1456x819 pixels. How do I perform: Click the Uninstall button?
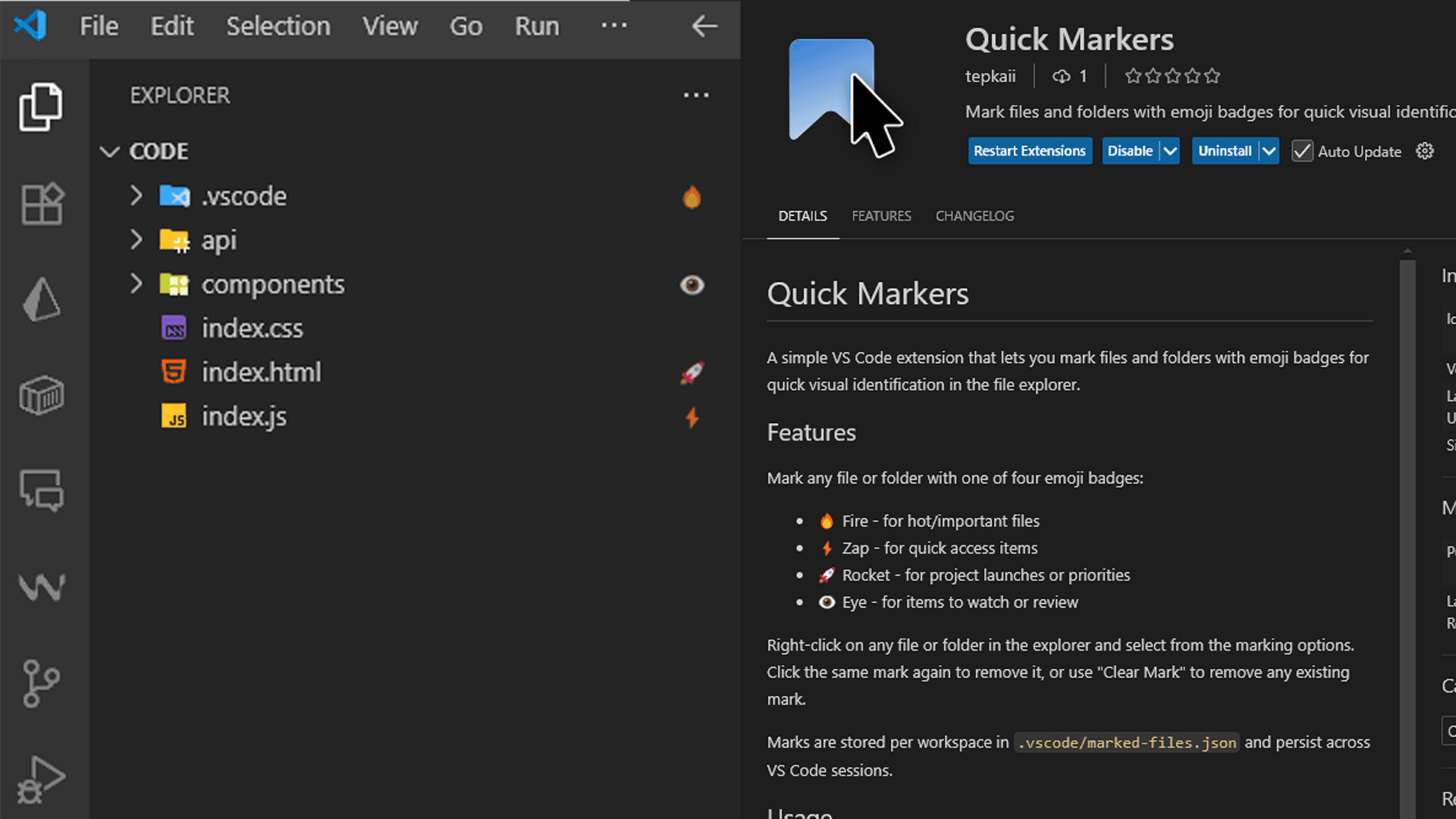coord(1225,151)
